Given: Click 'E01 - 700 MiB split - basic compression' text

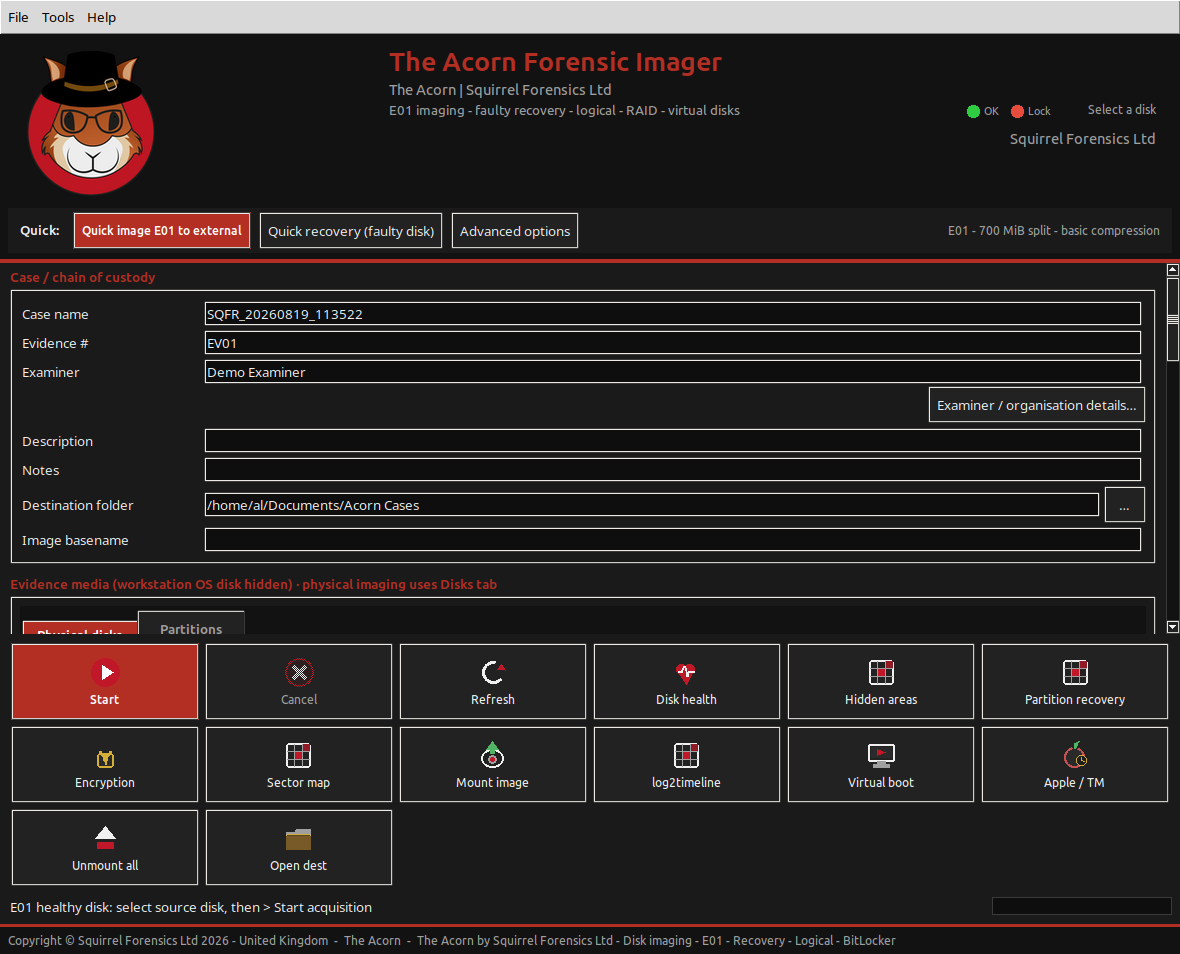Looking at the screenshot, I should (1053, 231).
